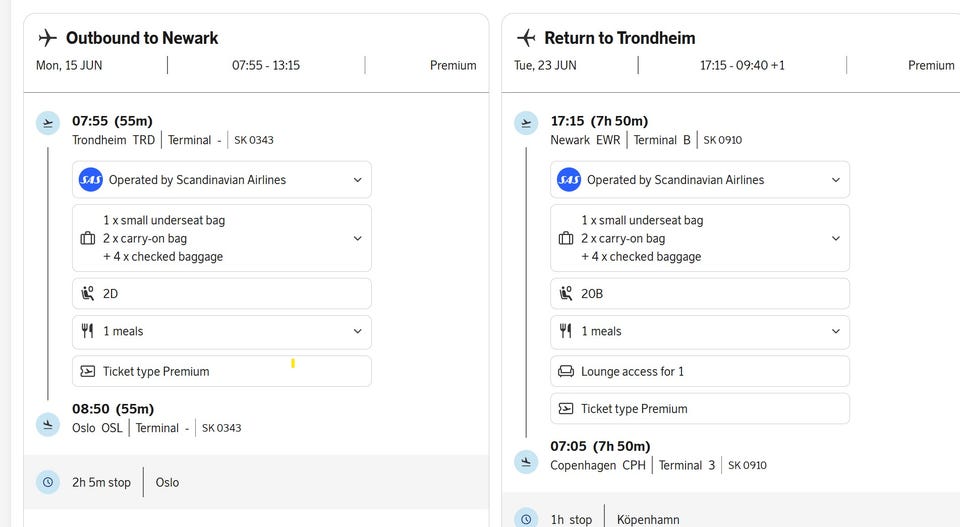Click the 07:55 - 13:15 time range
960x527 pixels.
click(266, 65)
